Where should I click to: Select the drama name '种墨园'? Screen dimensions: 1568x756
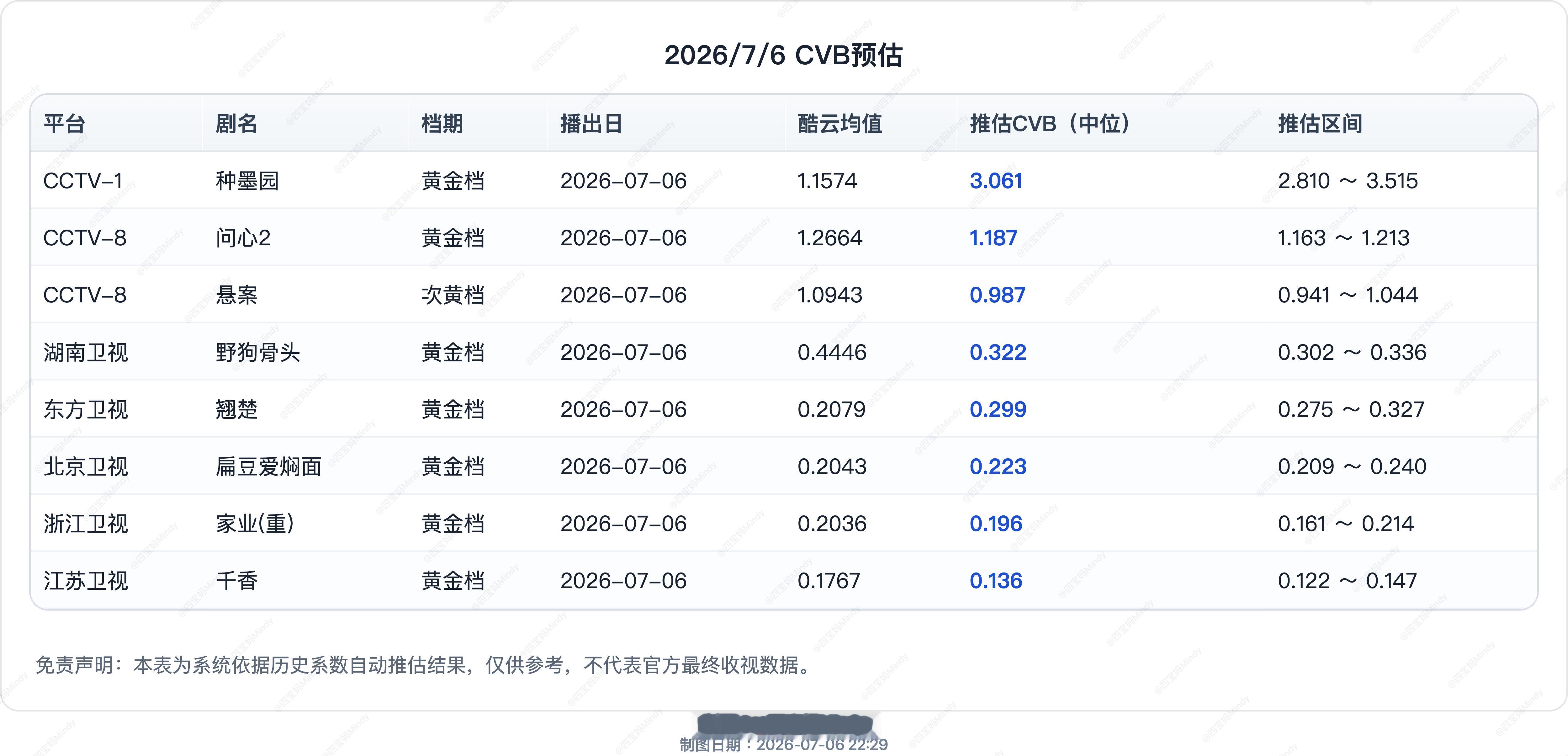click(x=247, y=181)
